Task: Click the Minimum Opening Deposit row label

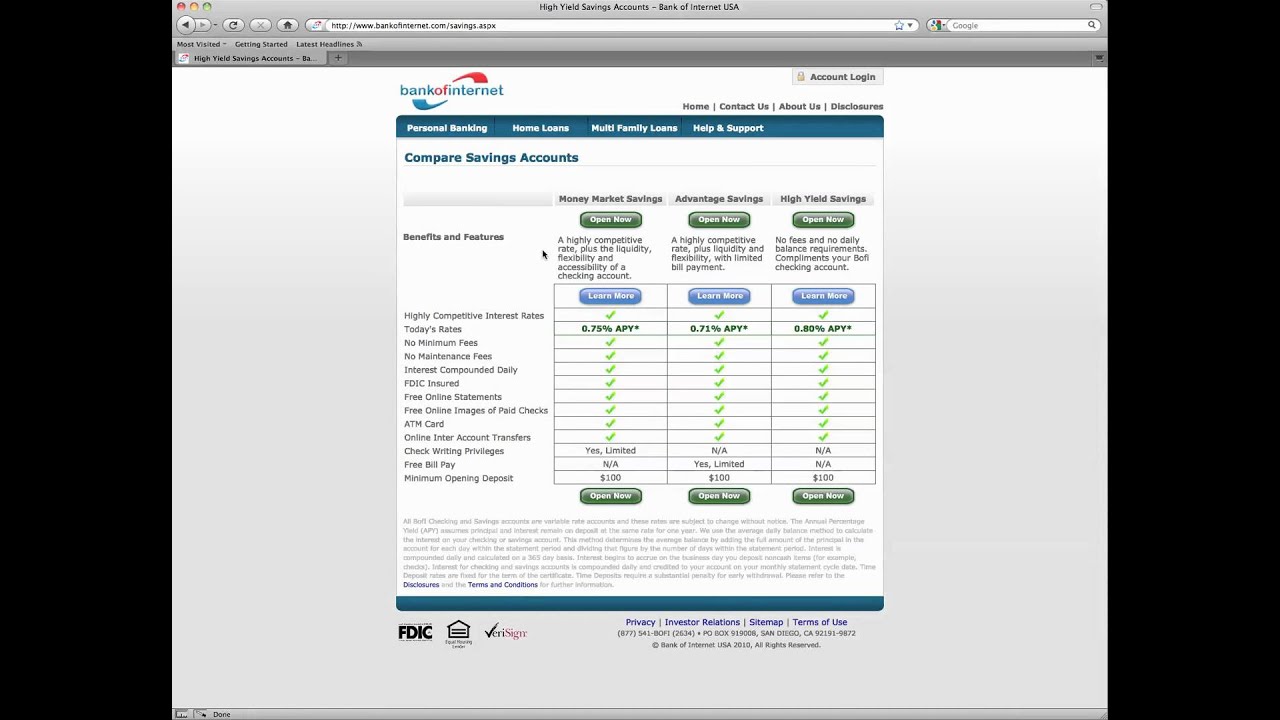Action: coord(458,478)
